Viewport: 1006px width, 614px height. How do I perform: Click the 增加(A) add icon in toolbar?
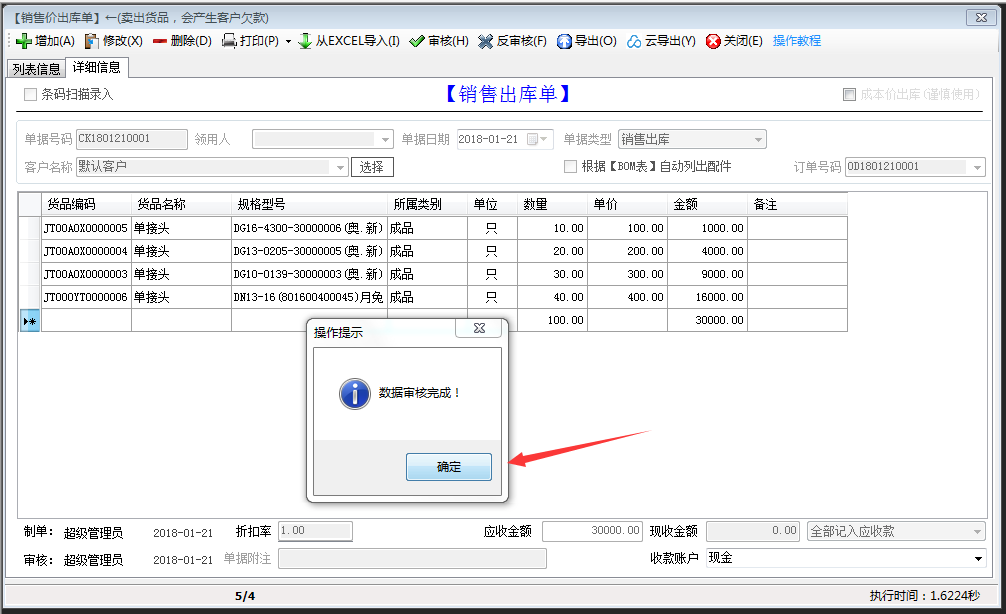(24, 41)
